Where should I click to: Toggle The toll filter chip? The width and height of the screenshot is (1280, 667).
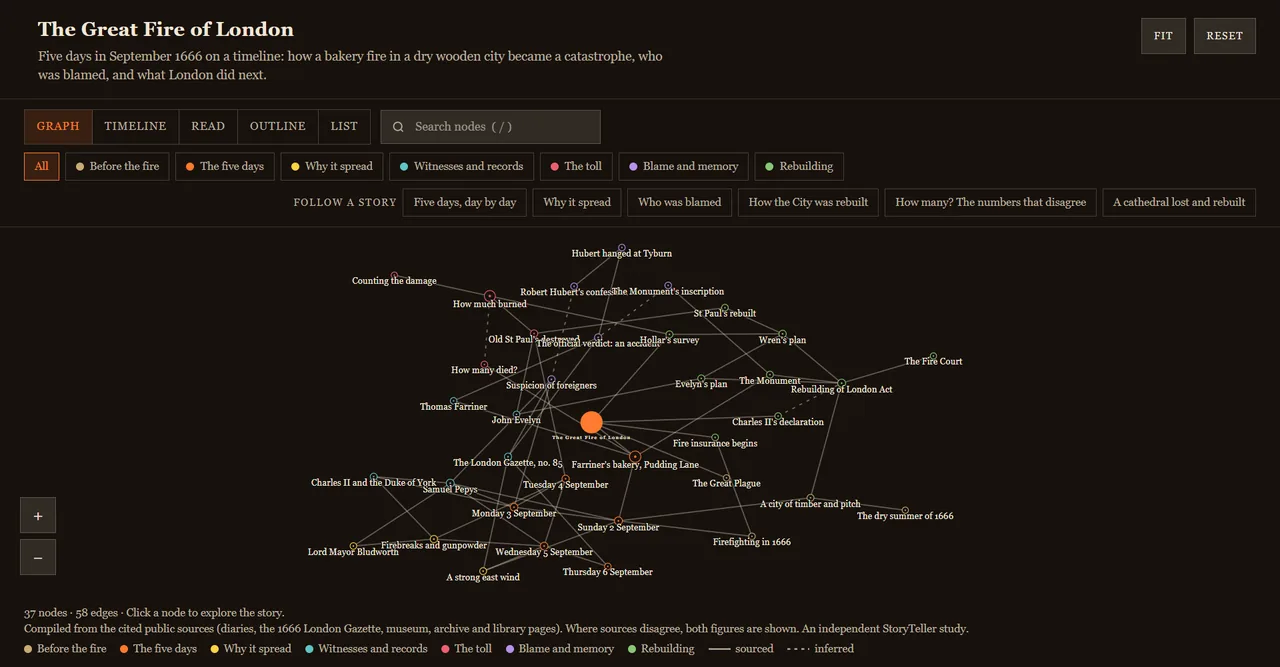[x=576, y=166]
